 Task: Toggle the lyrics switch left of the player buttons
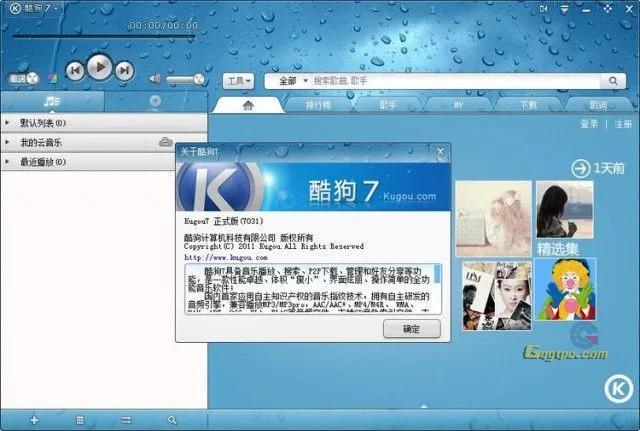(x=24, y=78)
